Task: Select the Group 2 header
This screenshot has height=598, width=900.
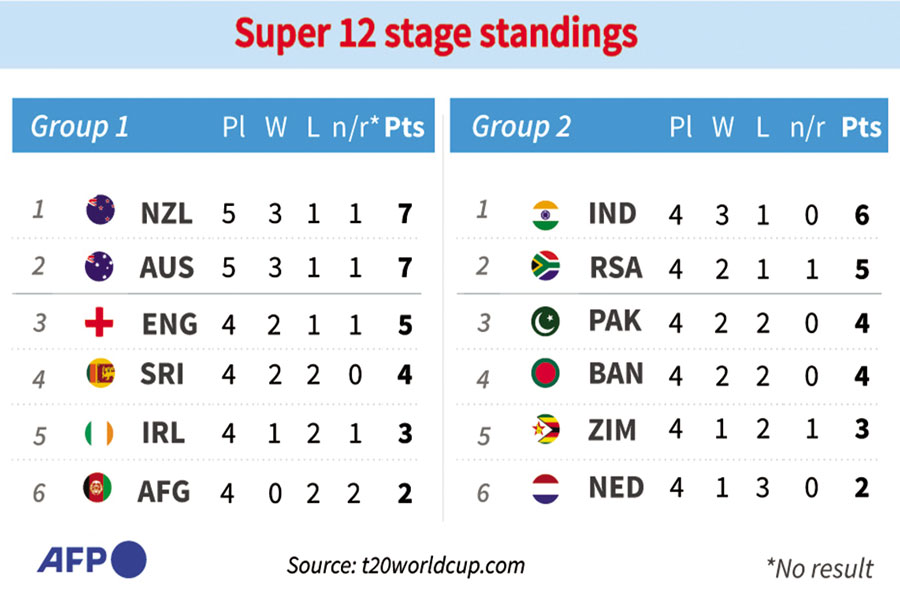Action: pos(521,127)
